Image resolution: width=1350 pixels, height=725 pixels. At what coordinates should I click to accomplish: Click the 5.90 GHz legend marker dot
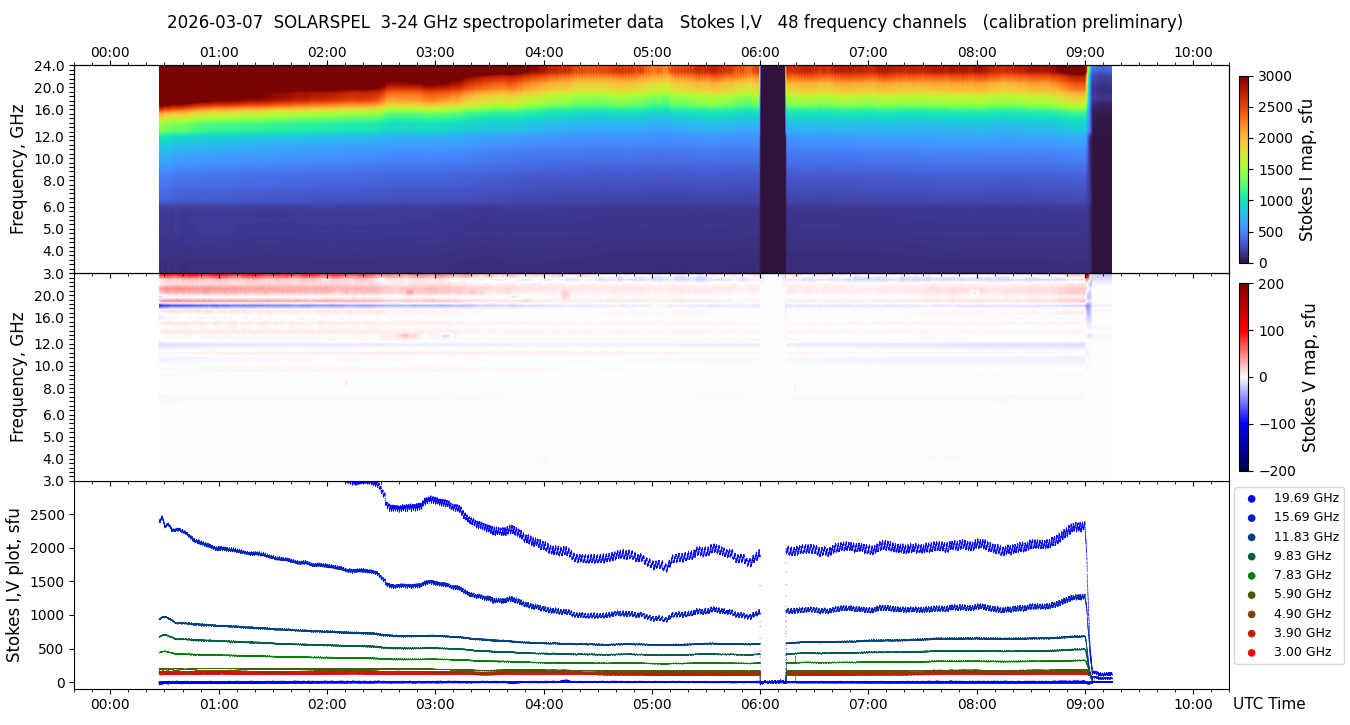coord(1251,595)
